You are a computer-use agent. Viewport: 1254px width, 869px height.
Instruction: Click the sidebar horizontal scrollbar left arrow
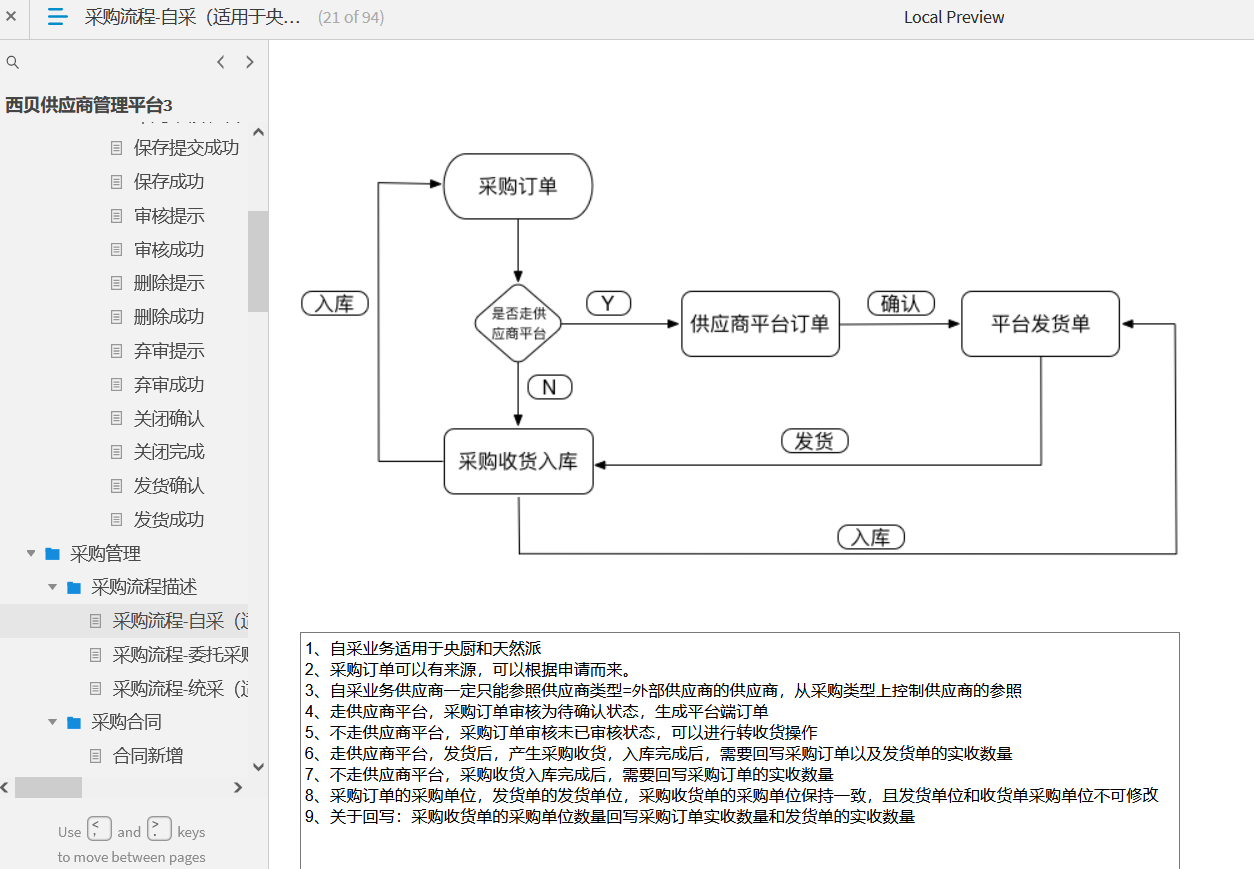point(6,788)
